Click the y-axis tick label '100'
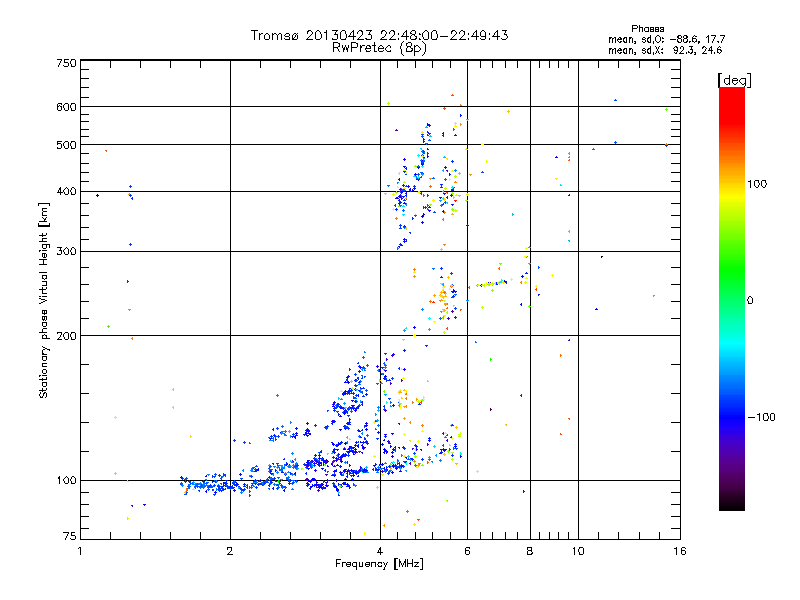Screen dimensions: 800x600 (x=66, y=480)
